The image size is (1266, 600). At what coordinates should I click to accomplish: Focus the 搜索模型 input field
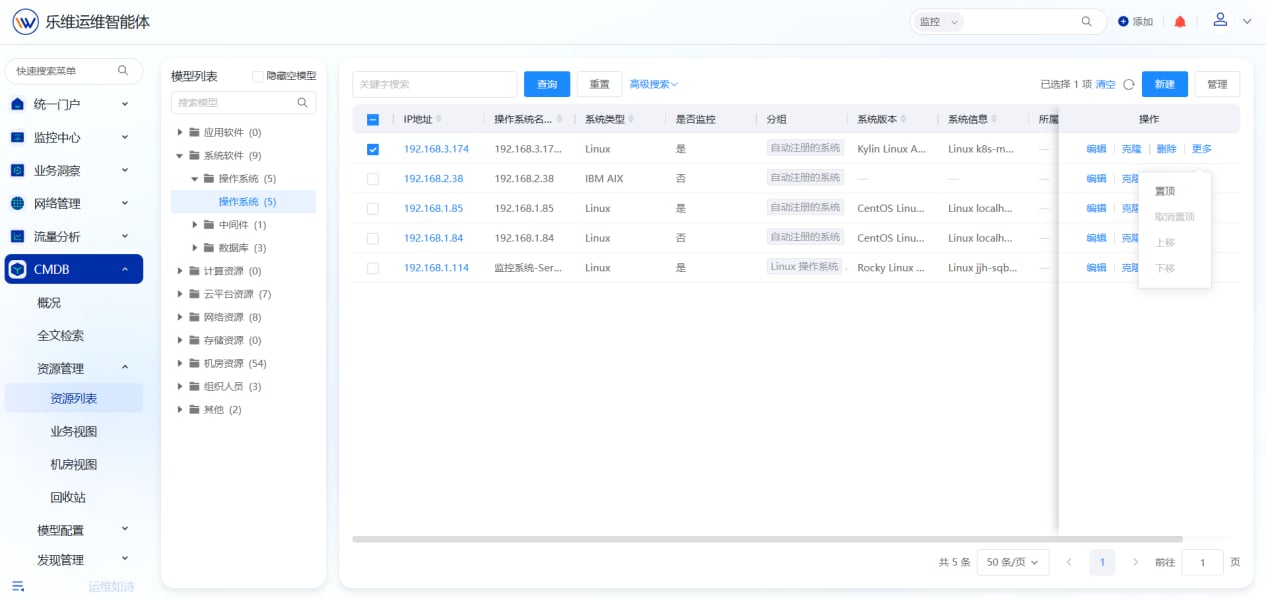(243, 102)
